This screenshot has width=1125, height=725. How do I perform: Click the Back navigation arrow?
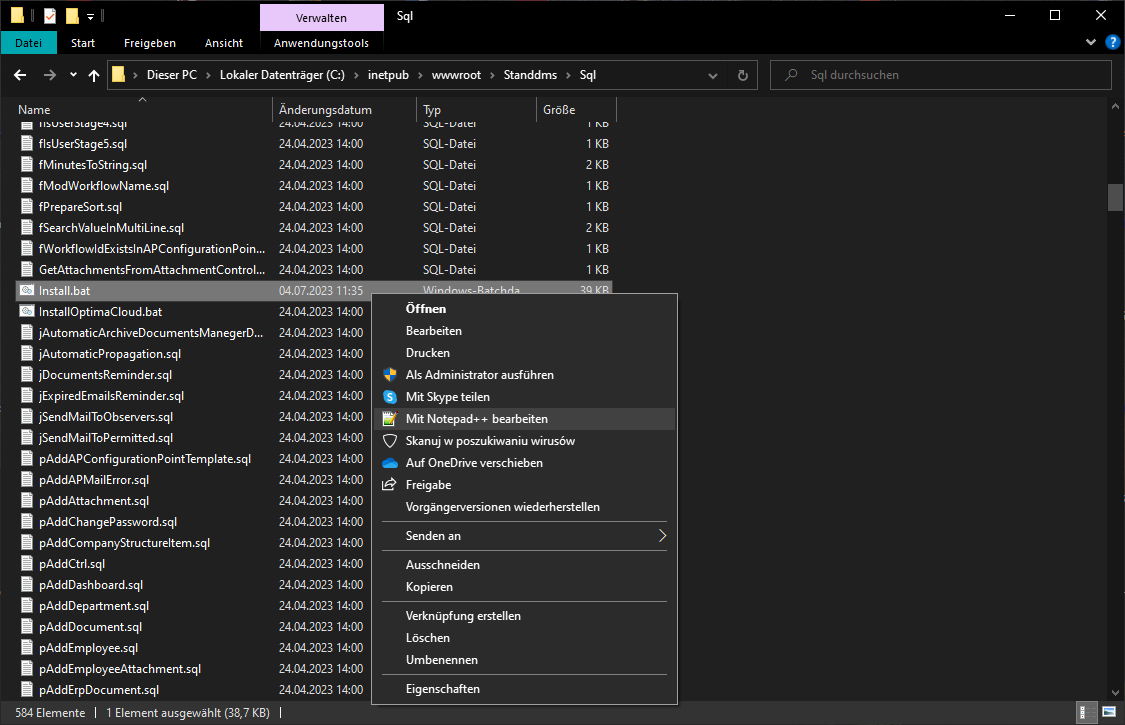20,75
